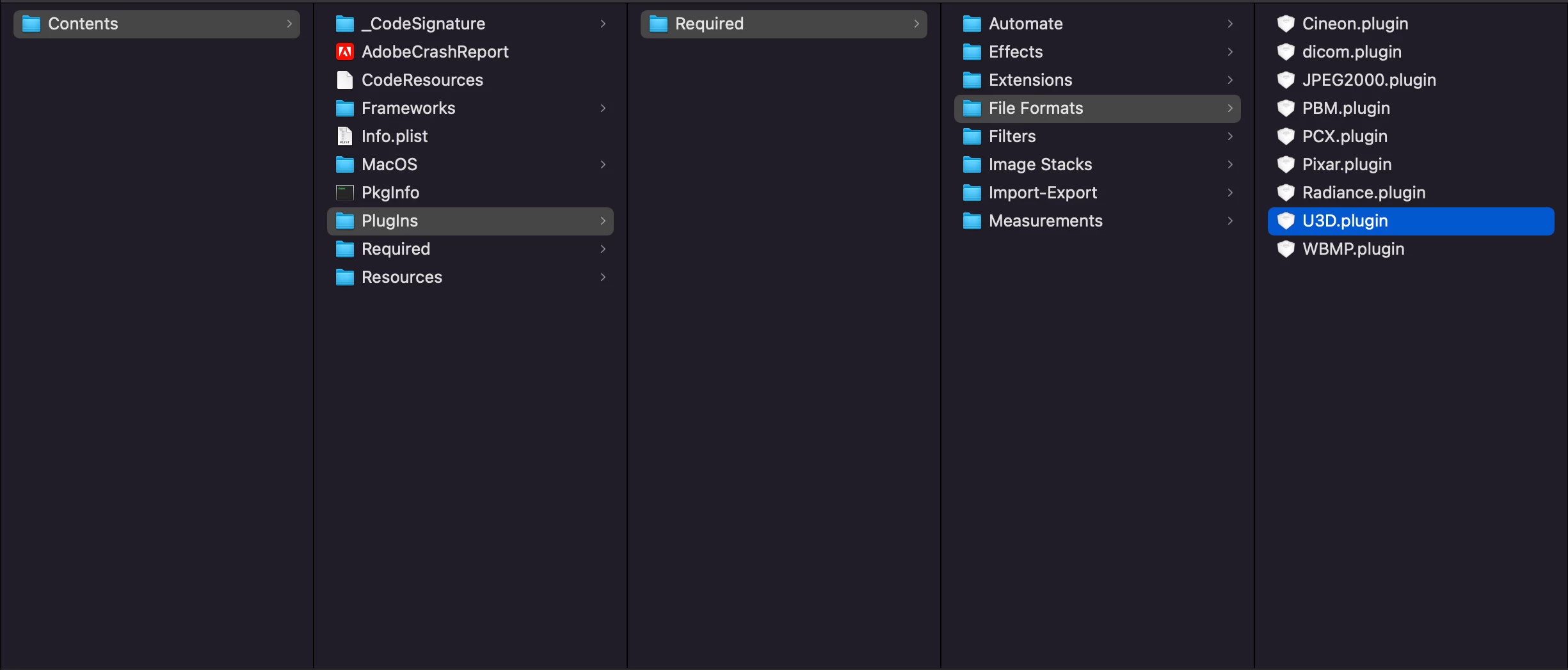The width and height of the screenshot is (1568, 670).
Task: Click the Image Stacks folder icon
Action: (x=972, y=165)
